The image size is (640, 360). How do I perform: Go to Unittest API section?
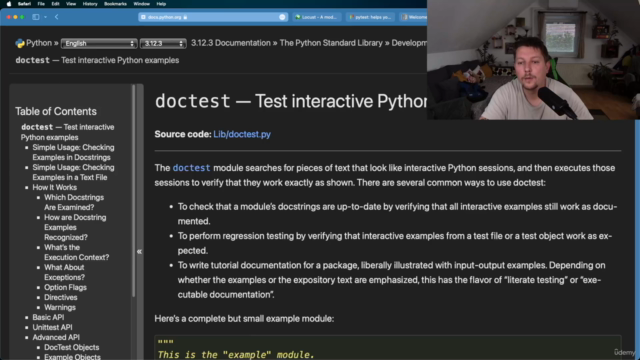(x=52, y=327)
